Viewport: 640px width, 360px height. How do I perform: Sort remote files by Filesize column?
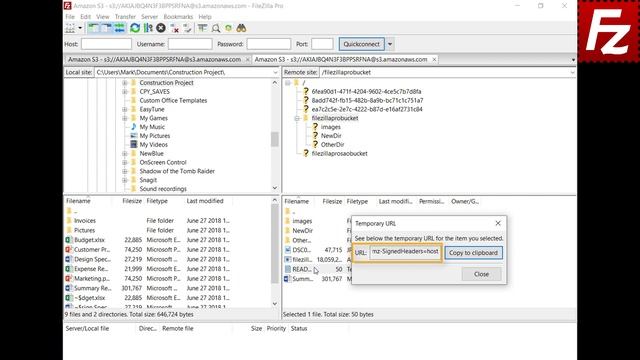[x=332, y=202]
